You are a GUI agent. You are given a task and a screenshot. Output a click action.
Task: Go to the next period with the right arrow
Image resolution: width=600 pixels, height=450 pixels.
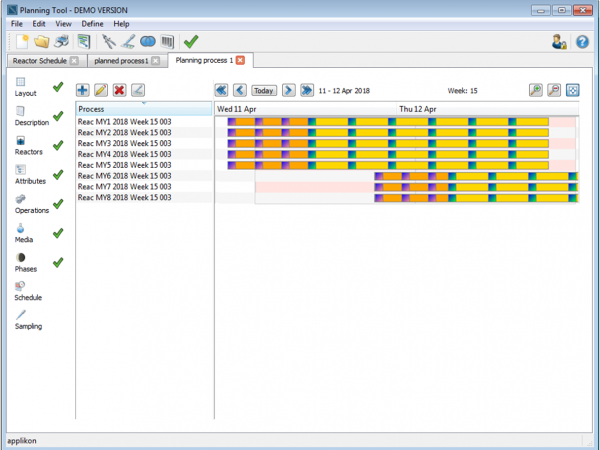pos(289,90)
